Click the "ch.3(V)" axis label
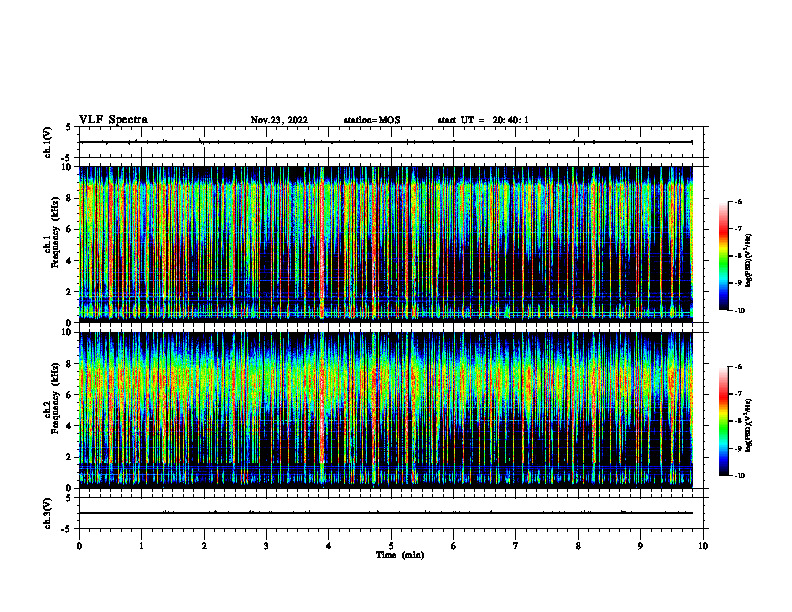792x612 pixels. point(48,513)
